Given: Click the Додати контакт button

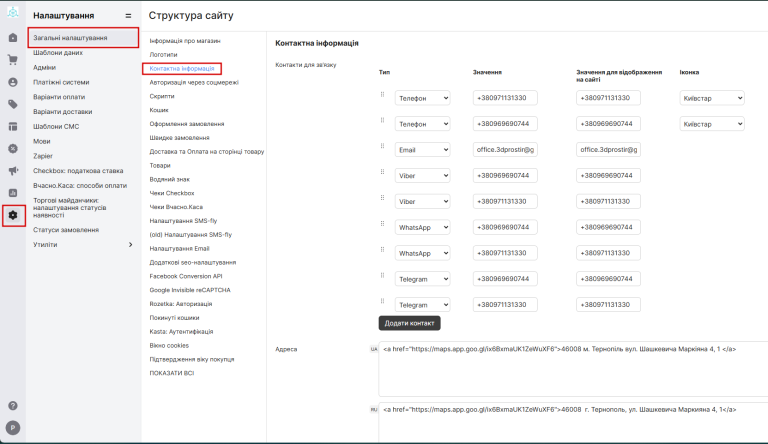Looking at the screenshot, I should click(409, 323).
